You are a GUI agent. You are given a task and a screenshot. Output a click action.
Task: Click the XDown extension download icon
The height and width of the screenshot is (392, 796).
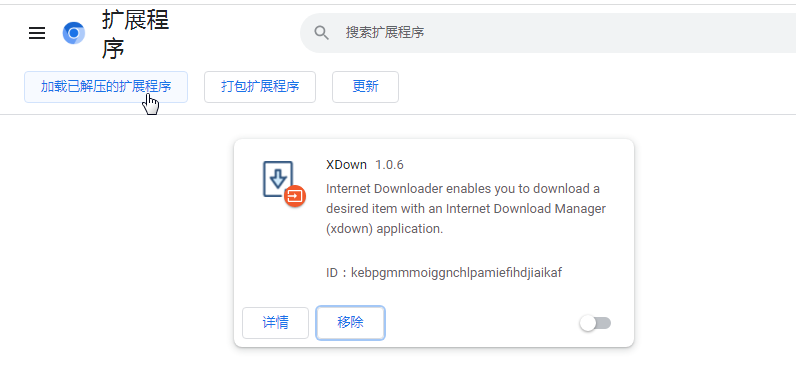click(278, 179)
